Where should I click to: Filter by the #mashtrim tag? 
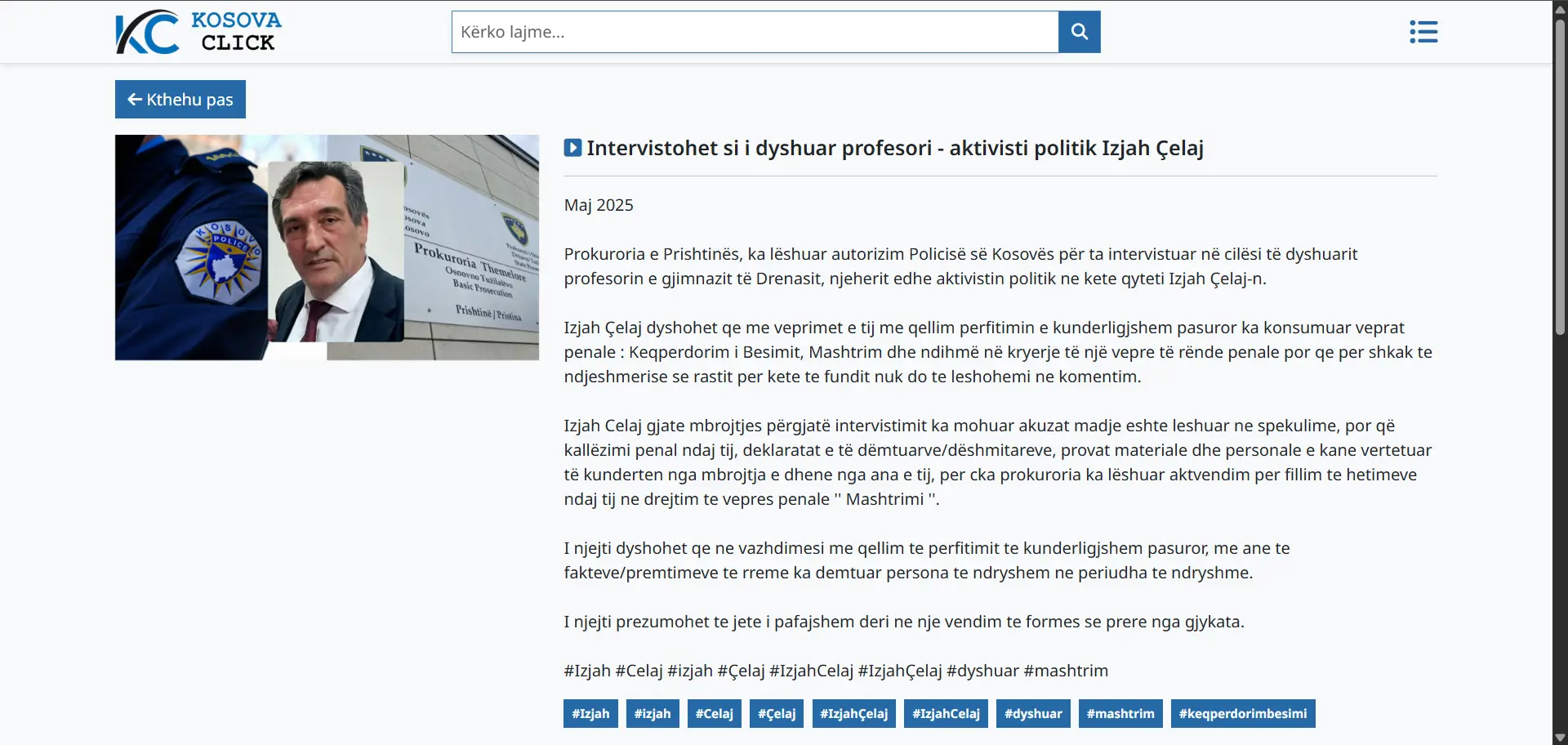(1120, 713)
